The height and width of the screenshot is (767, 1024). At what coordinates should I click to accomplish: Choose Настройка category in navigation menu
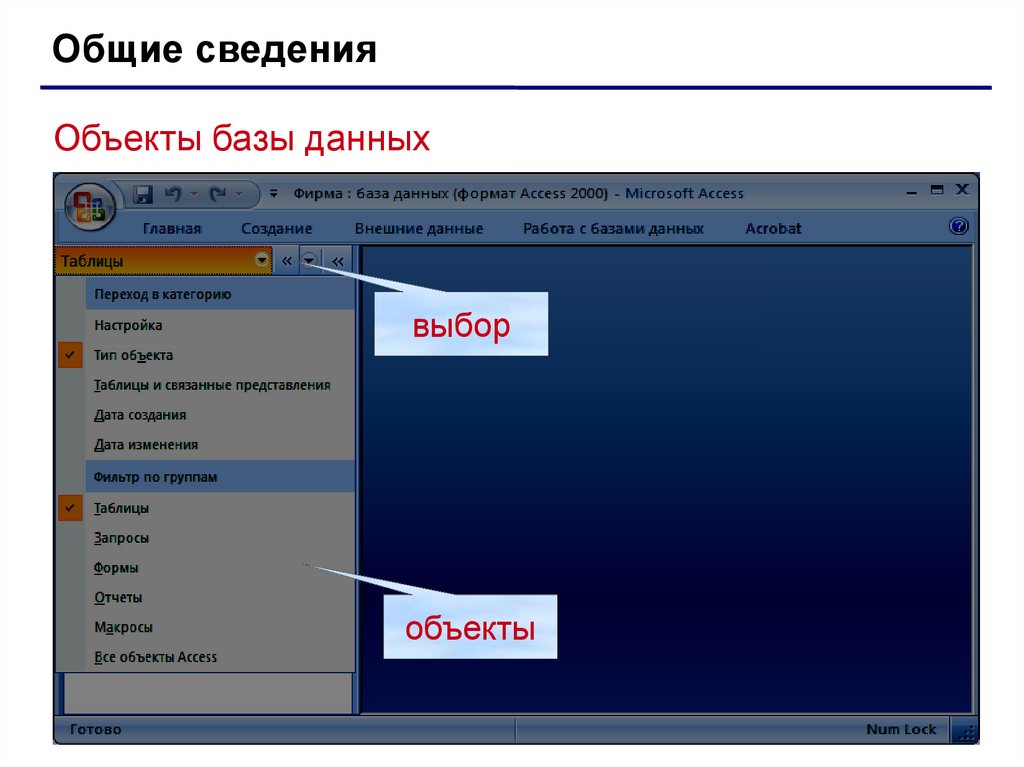(220, 325)
